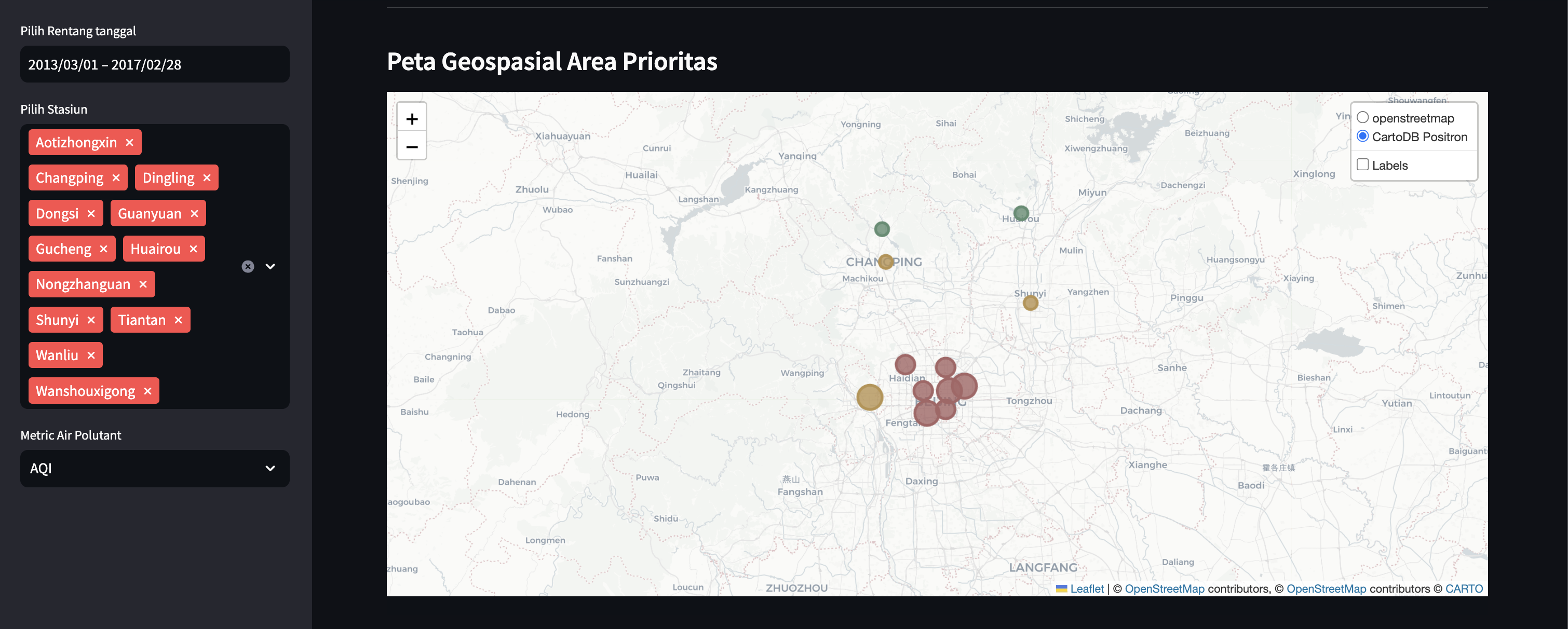
Task: Select the openstreetmap base layer
Action: click(1363, 117)
